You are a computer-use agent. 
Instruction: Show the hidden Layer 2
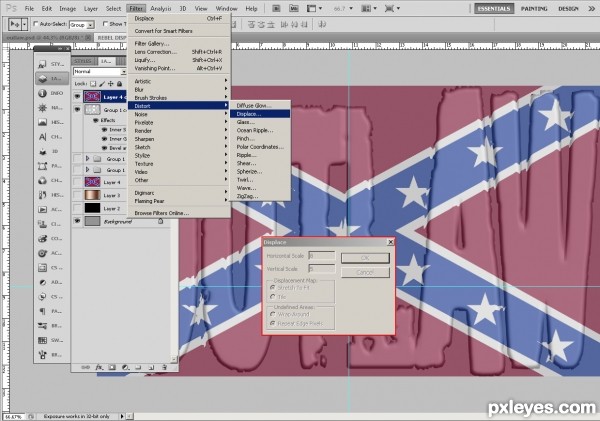(77, 208)
